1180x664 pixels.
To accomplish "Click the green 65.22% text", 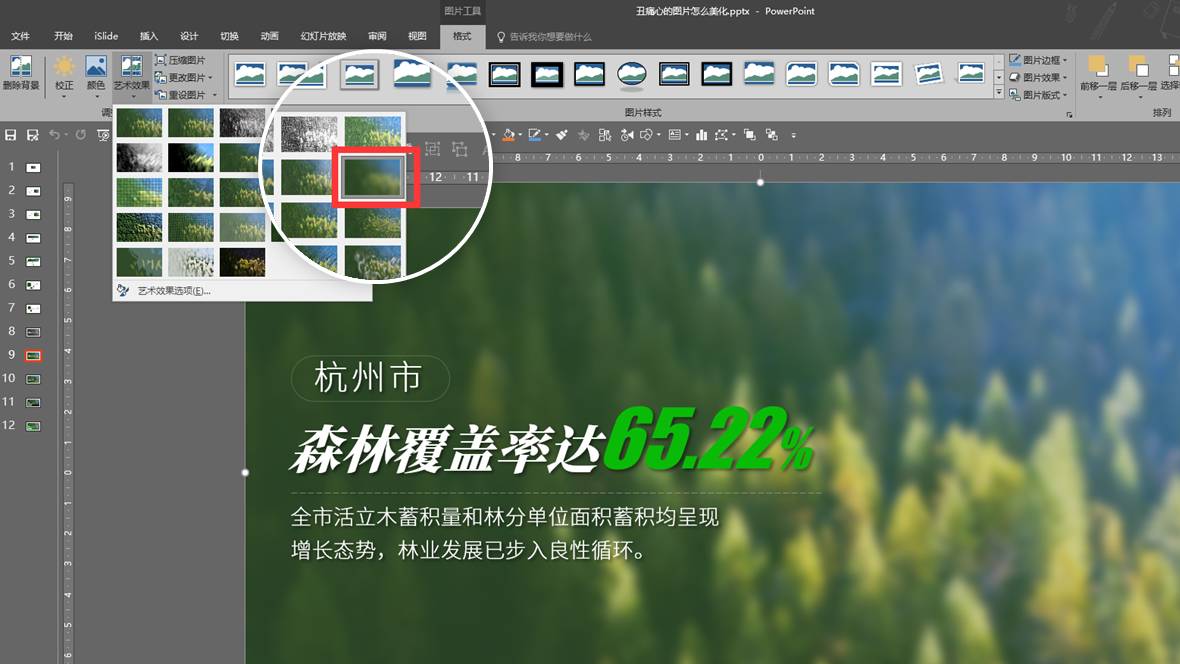I will 710,438.
